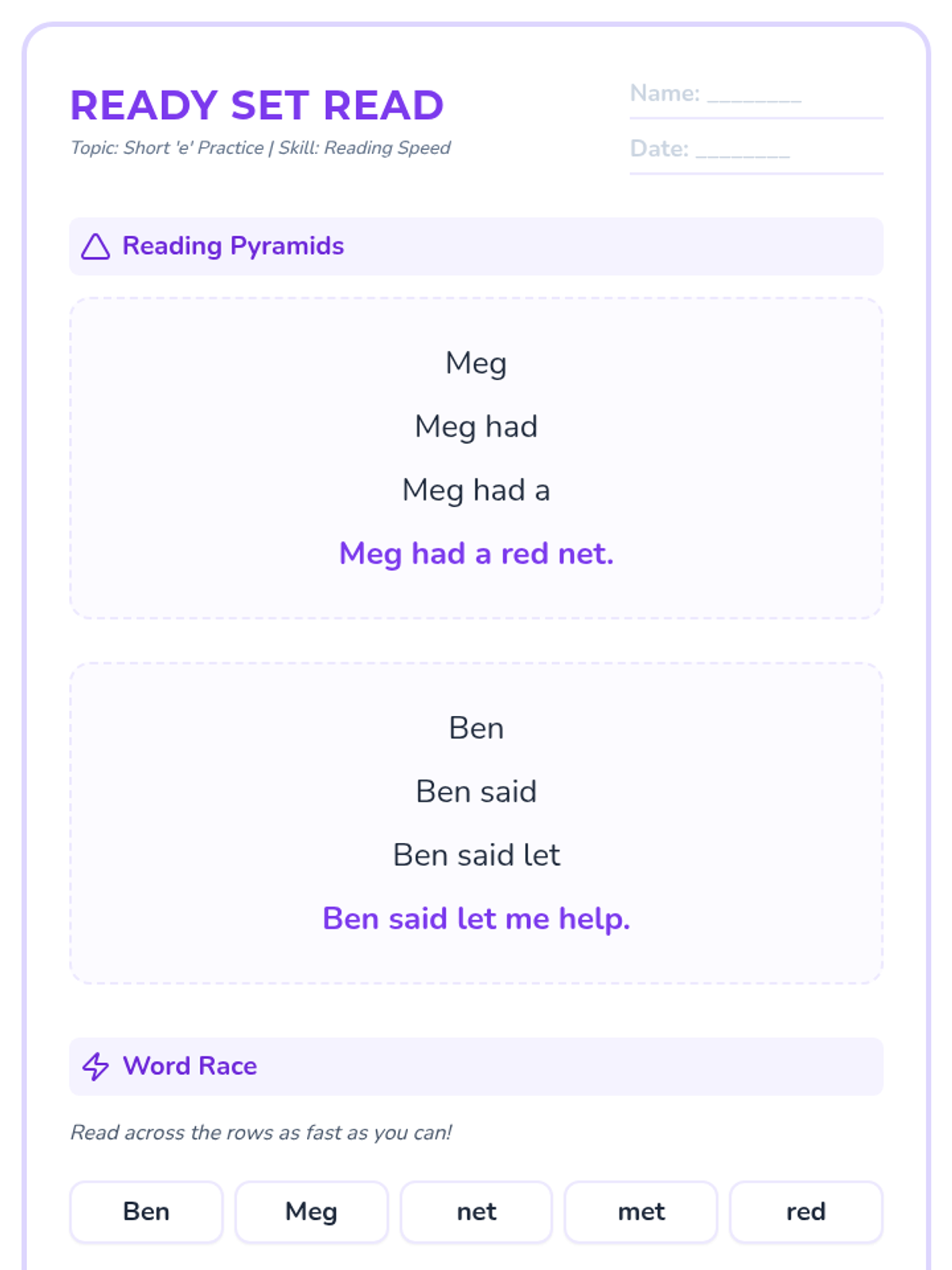The height and width of the screenshot is (1270, 952).
Task: Click the Word Race section header
Action: [476, 1066]
